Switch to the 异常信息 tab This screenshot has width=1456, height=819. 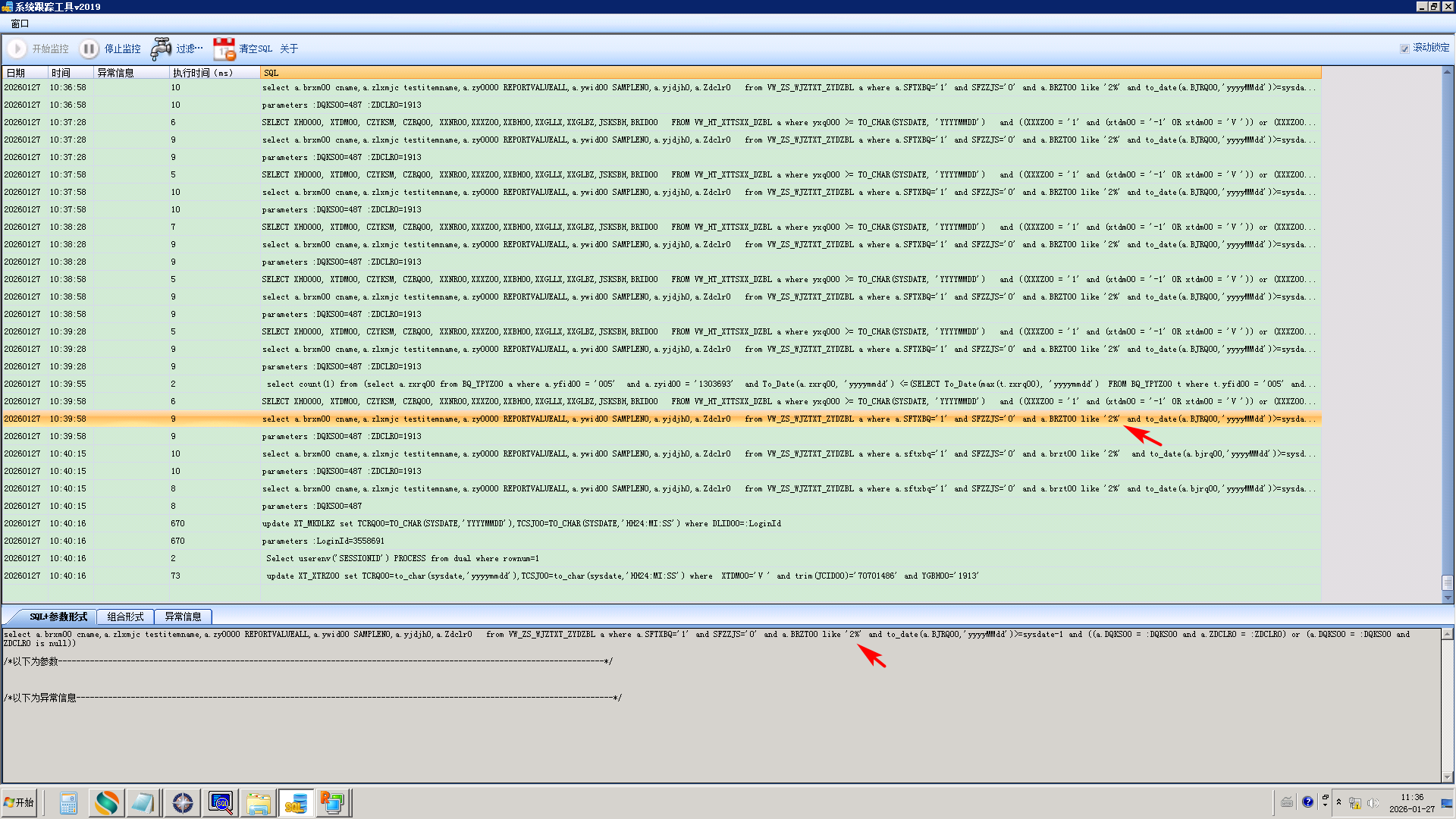(x=183, y=617)
